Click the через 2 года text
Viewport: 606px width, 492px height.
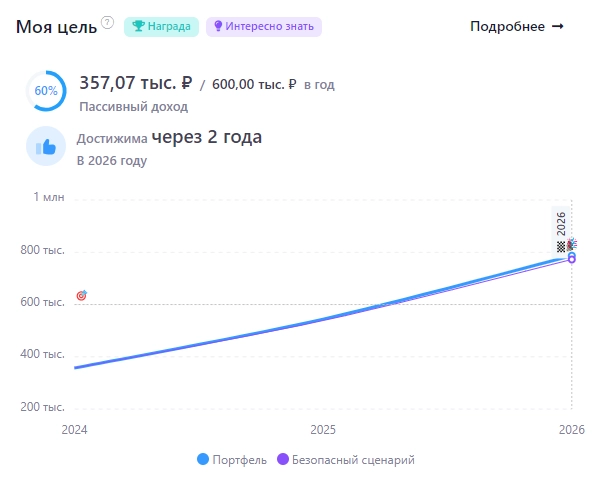pos(207,137)
